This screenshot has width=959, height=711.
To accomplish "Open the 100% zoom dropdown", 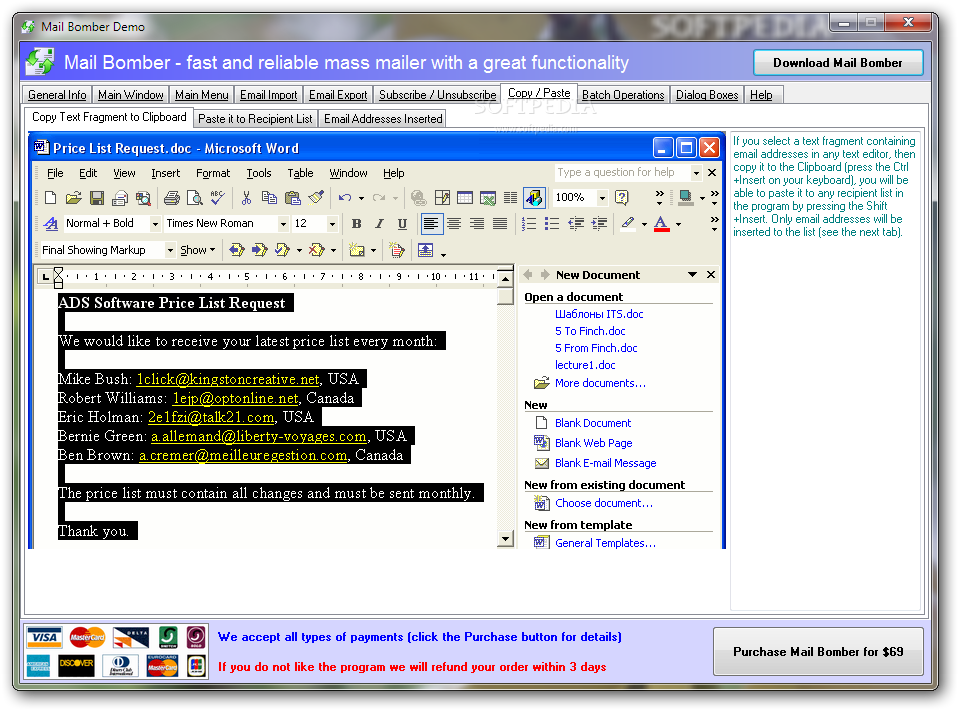I will click(x=602, y=198).
